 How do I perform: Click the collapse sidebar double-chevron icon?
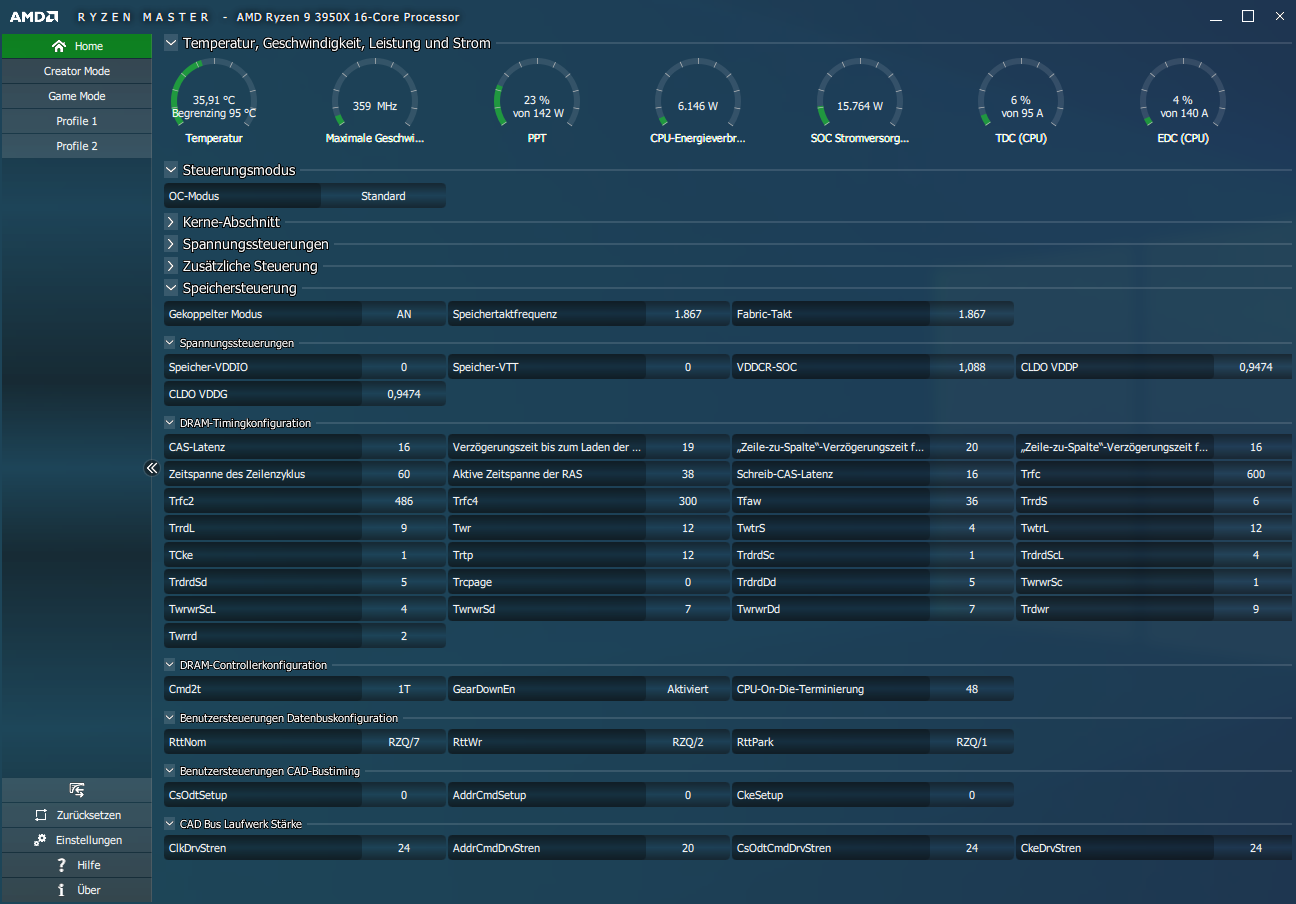152,468
